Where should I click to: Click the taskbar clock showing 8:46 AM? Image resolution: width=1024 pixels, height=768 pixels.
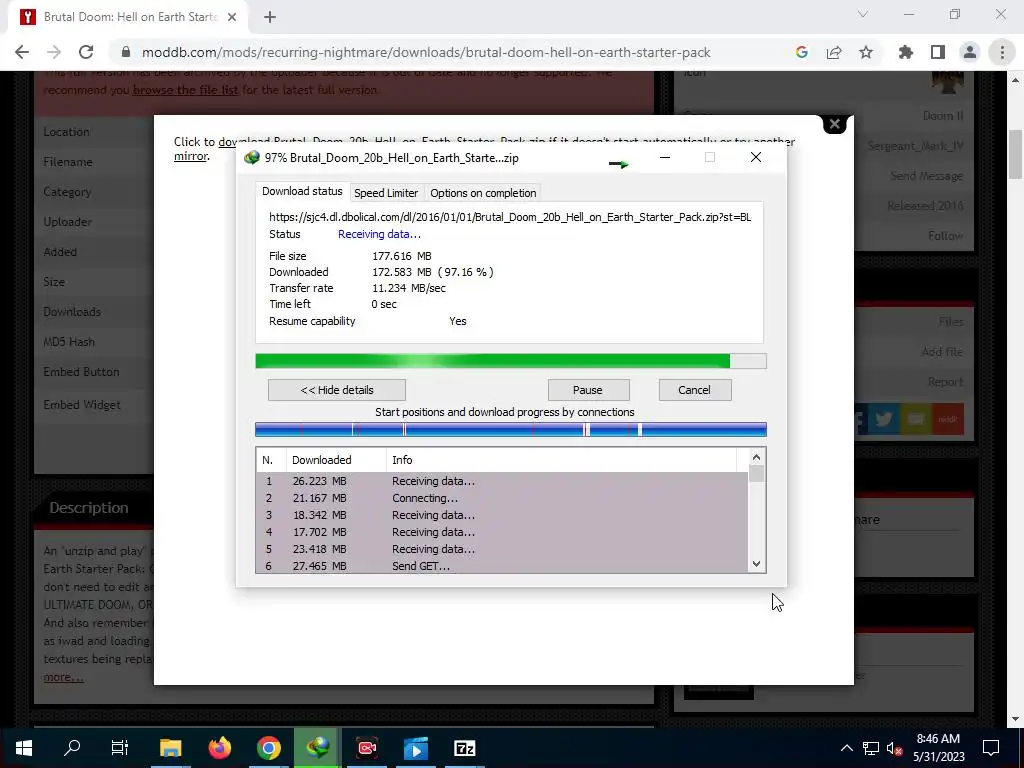tap(938, 748)
